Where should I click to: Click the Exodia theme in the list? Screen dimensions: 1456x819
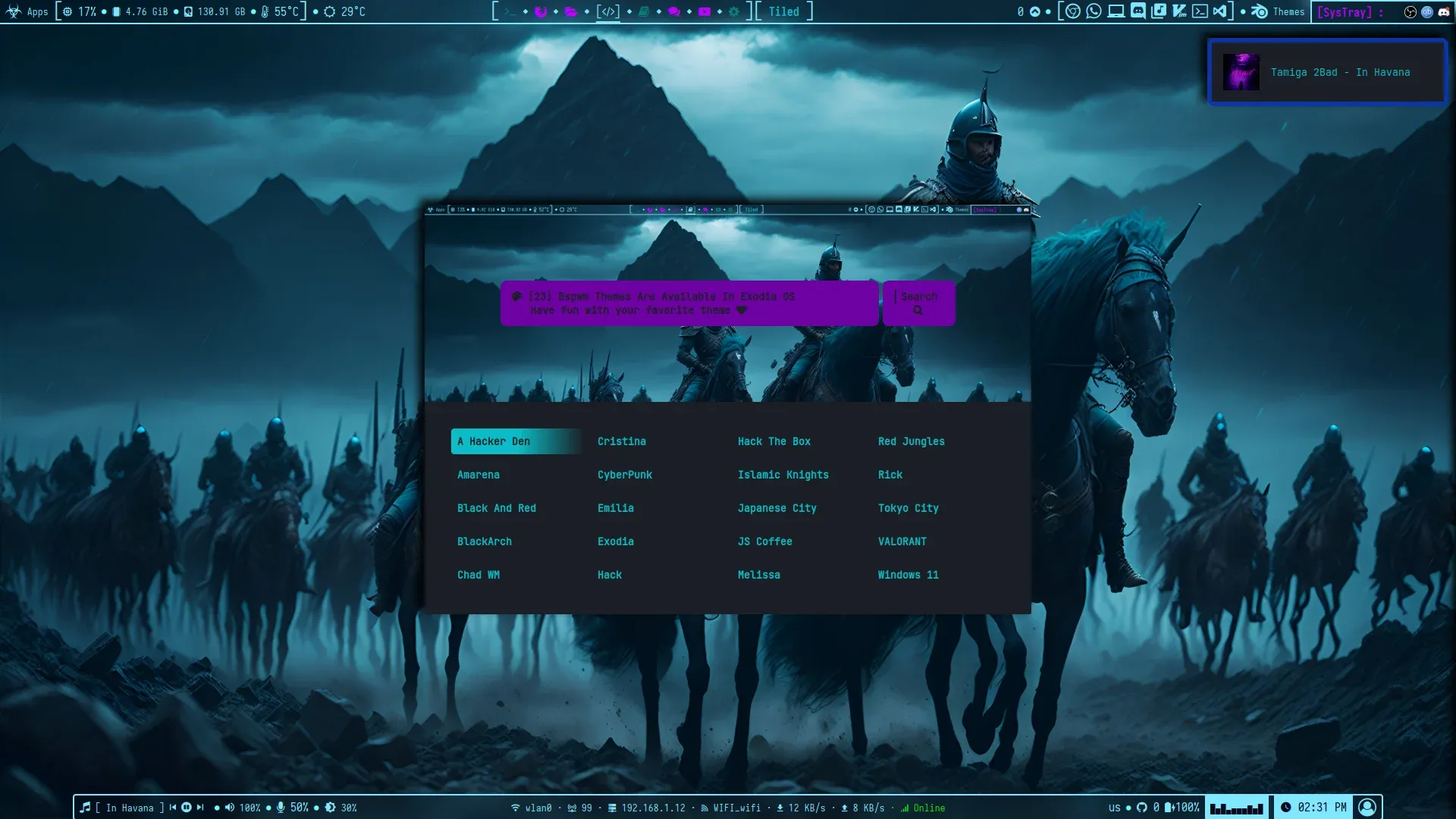pos(615,541)
